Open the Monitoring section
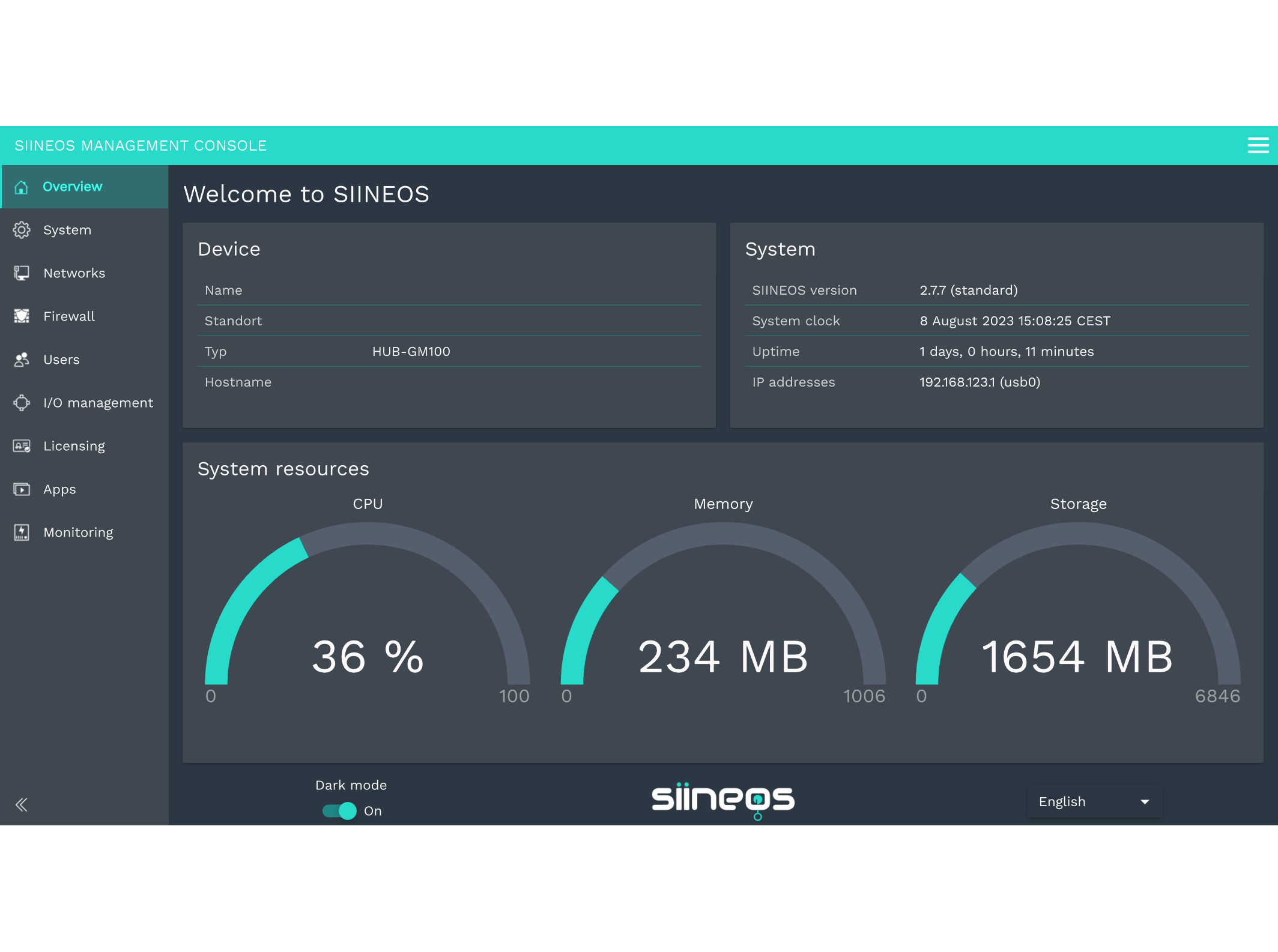The height and width of the screenshot is (952, 1278). [85, 532]
